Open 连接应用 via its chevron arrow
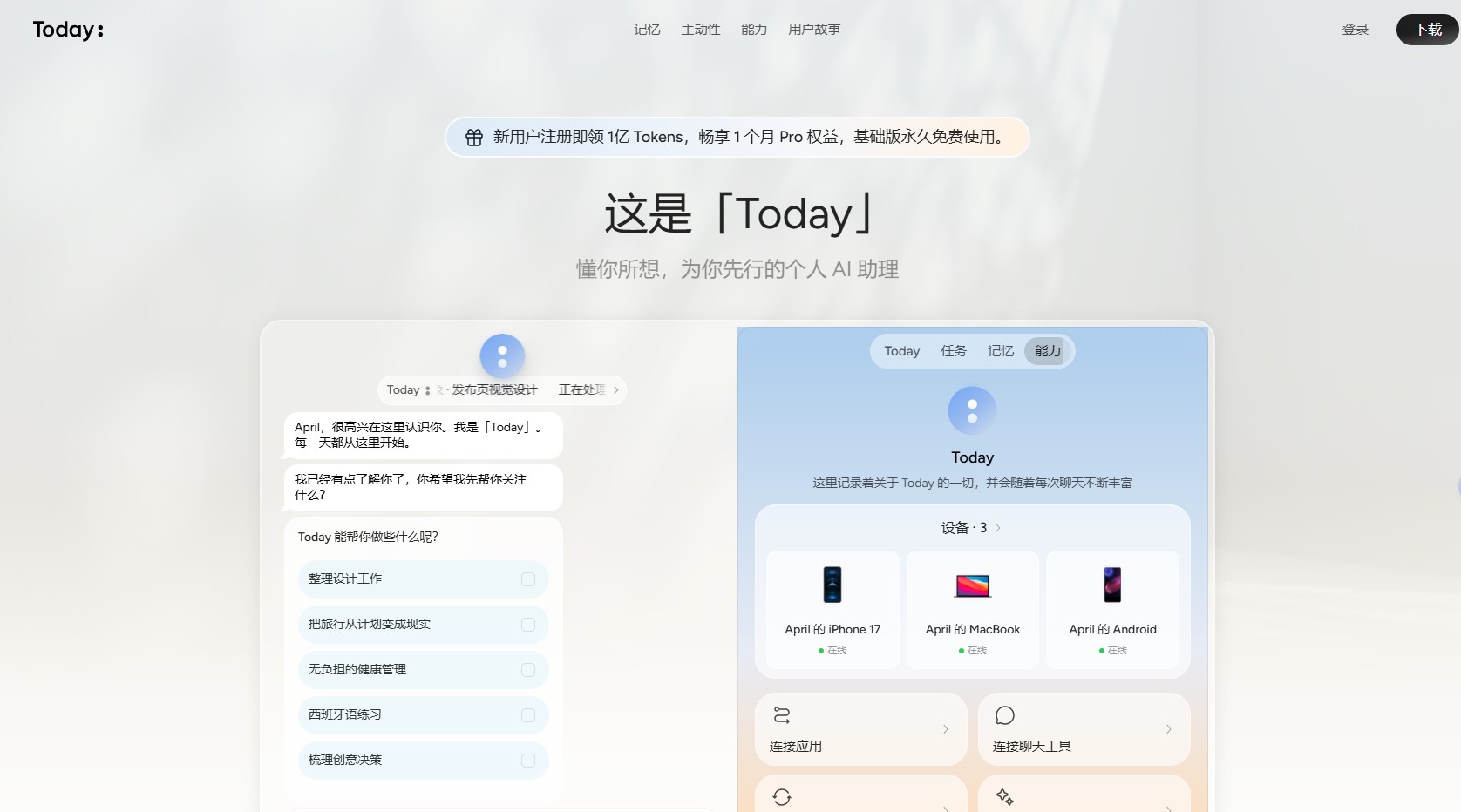This screenshot has width=1461, height=812. point(946,729)
